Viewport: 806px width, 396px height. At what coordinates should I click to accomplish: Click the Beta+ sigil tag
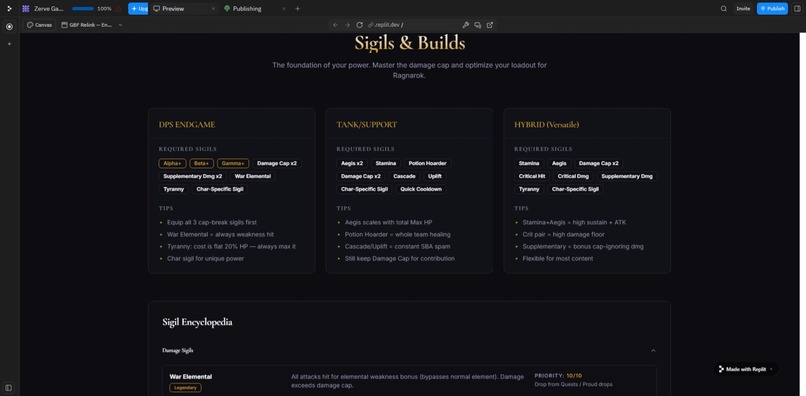click(202, 163)
